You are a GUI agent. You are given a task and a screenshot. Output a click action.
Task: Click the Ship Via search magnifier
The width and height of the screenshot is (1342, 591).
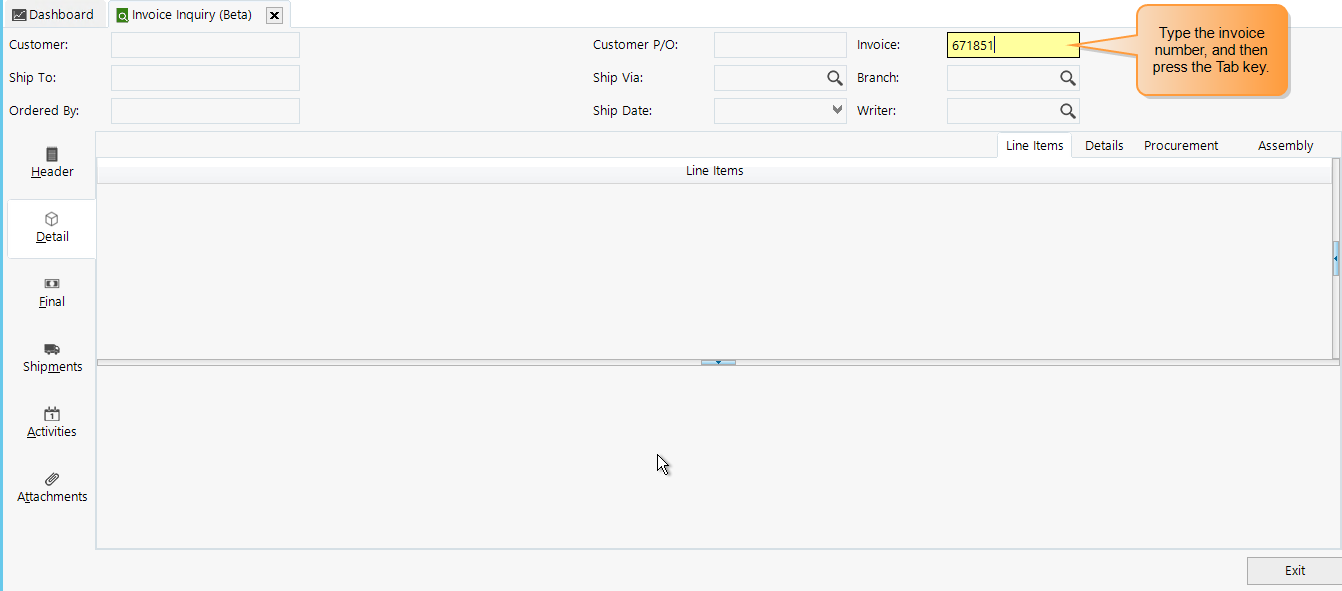(x=834, y=78)
